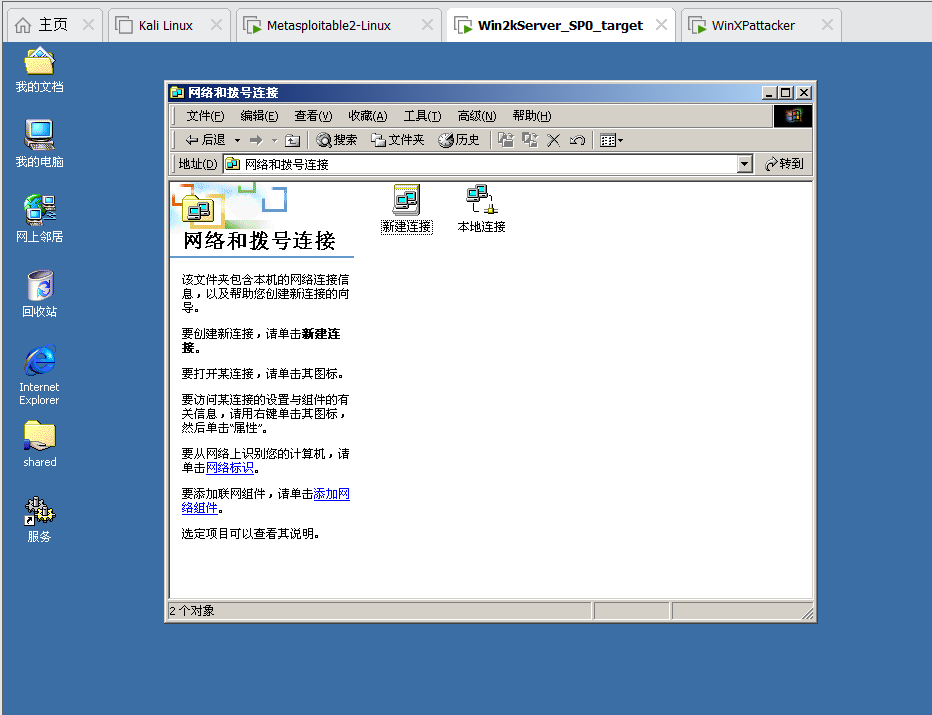932x715 pixels.
Task: Click the status bar text 2 个对象
Action: 192,611
